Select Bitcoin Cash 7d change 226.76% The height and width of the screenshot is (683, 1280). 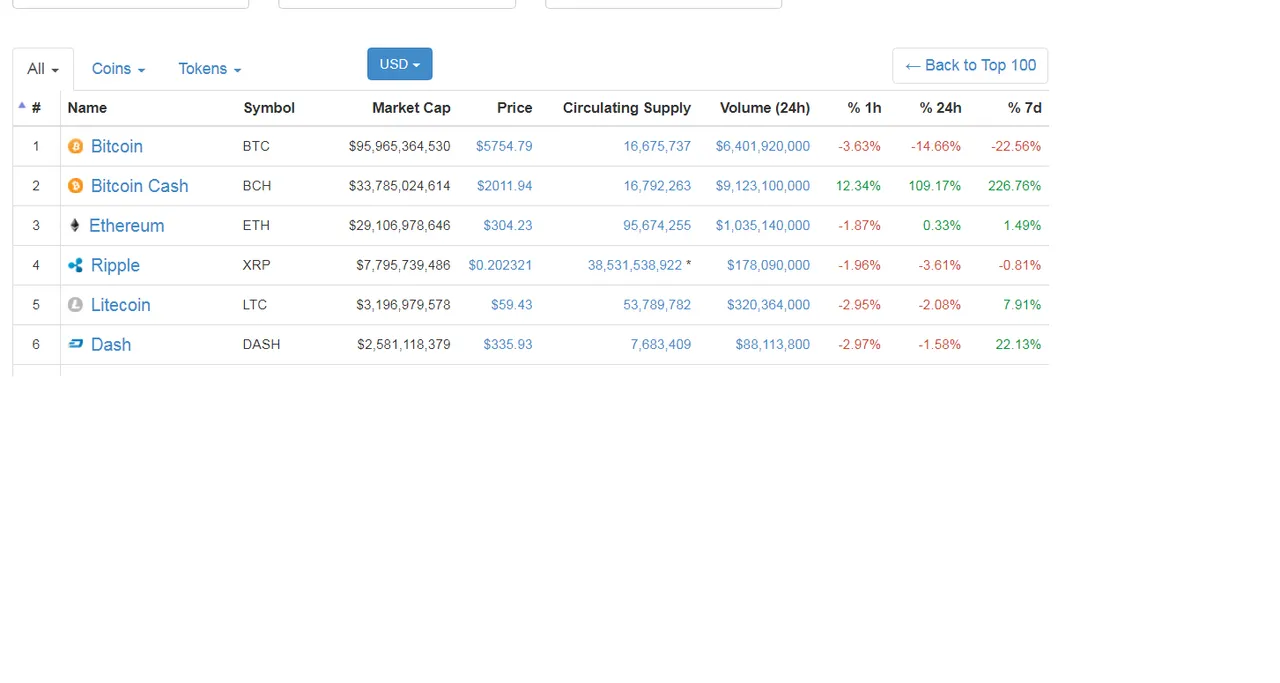(x=1014, y=186)
